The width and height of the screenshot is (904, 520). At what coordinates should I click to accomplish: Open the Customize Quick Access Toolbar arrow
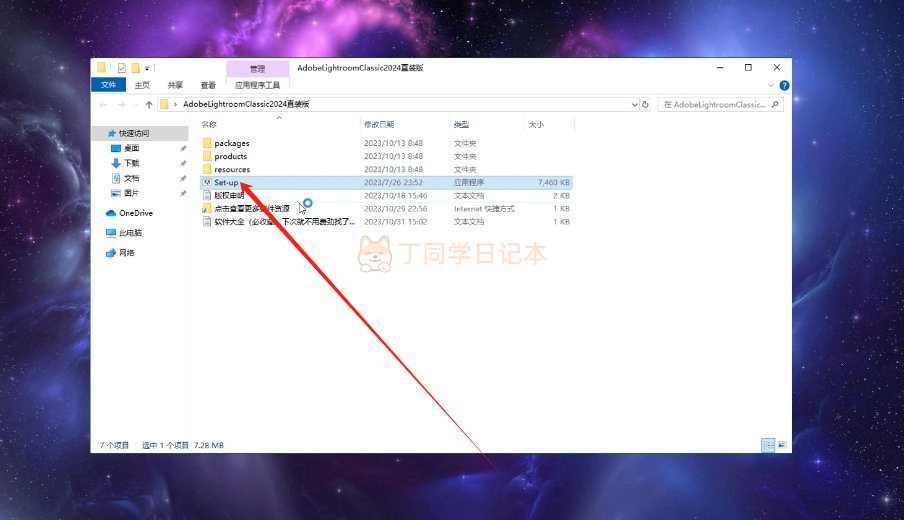point(147,68)
